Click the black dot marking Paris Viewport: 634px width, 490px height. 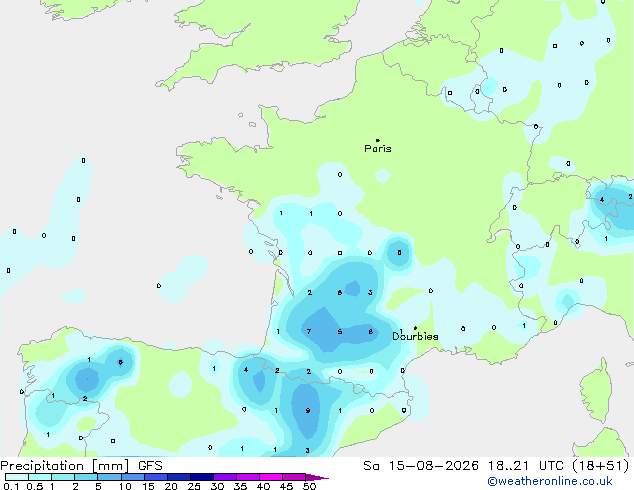click(378, 140)
